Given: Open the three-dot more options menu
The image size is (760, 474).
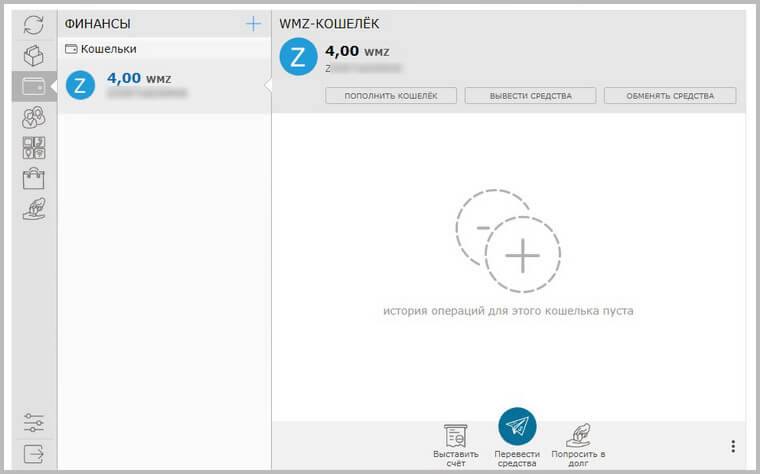Looking at the screenshot, I should (733, 446).
